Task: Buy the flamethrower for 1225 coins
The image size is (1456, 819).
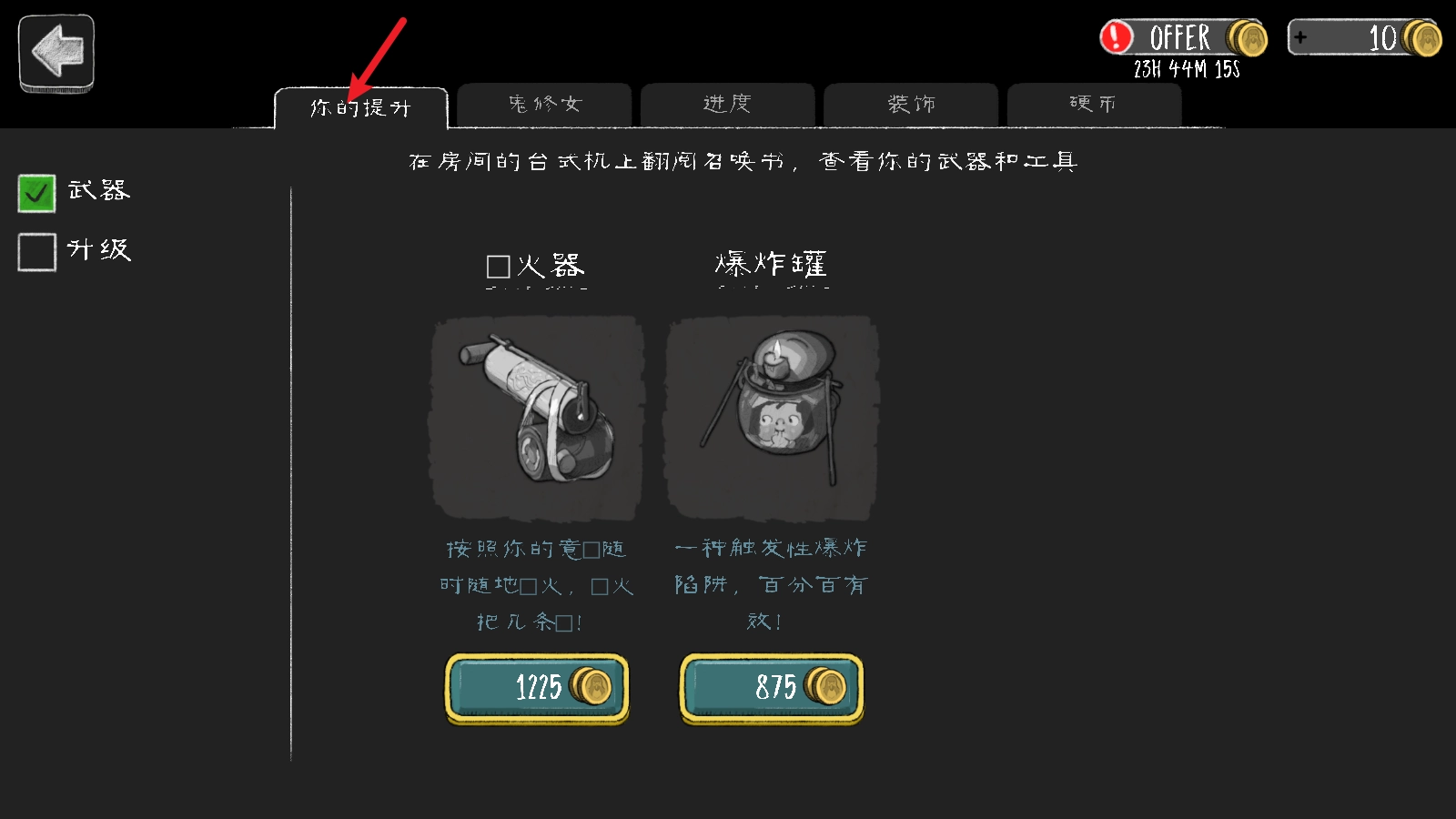Action: [537, 688]
